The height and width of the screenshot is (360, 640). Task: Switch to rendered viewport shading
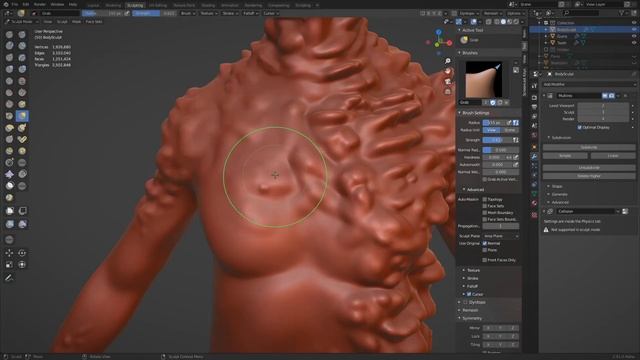pyautogui.click(x=516, y=22)
